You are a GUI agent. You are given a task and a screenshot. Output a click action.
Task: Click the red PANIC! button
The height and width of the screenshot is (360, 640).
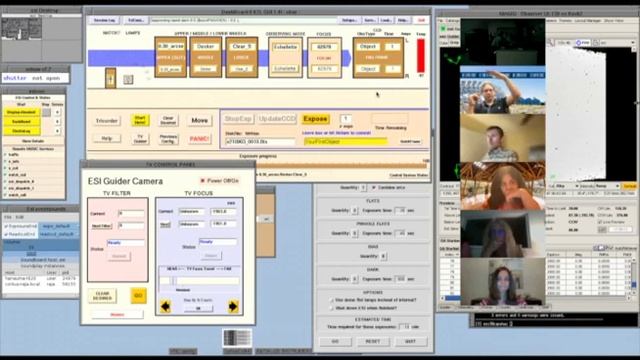pyautogui.click(x=200, y=139)
